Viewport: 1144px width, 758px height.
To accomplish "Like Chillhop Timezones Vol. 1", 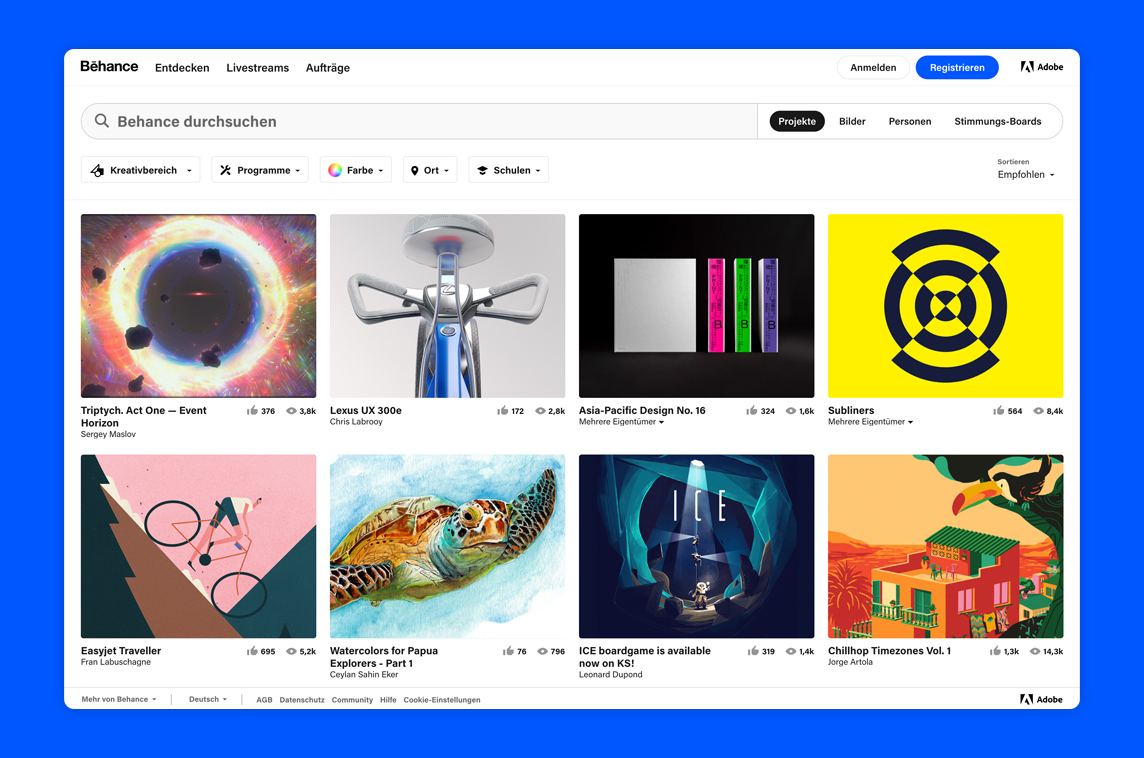I will click(995, 651).
